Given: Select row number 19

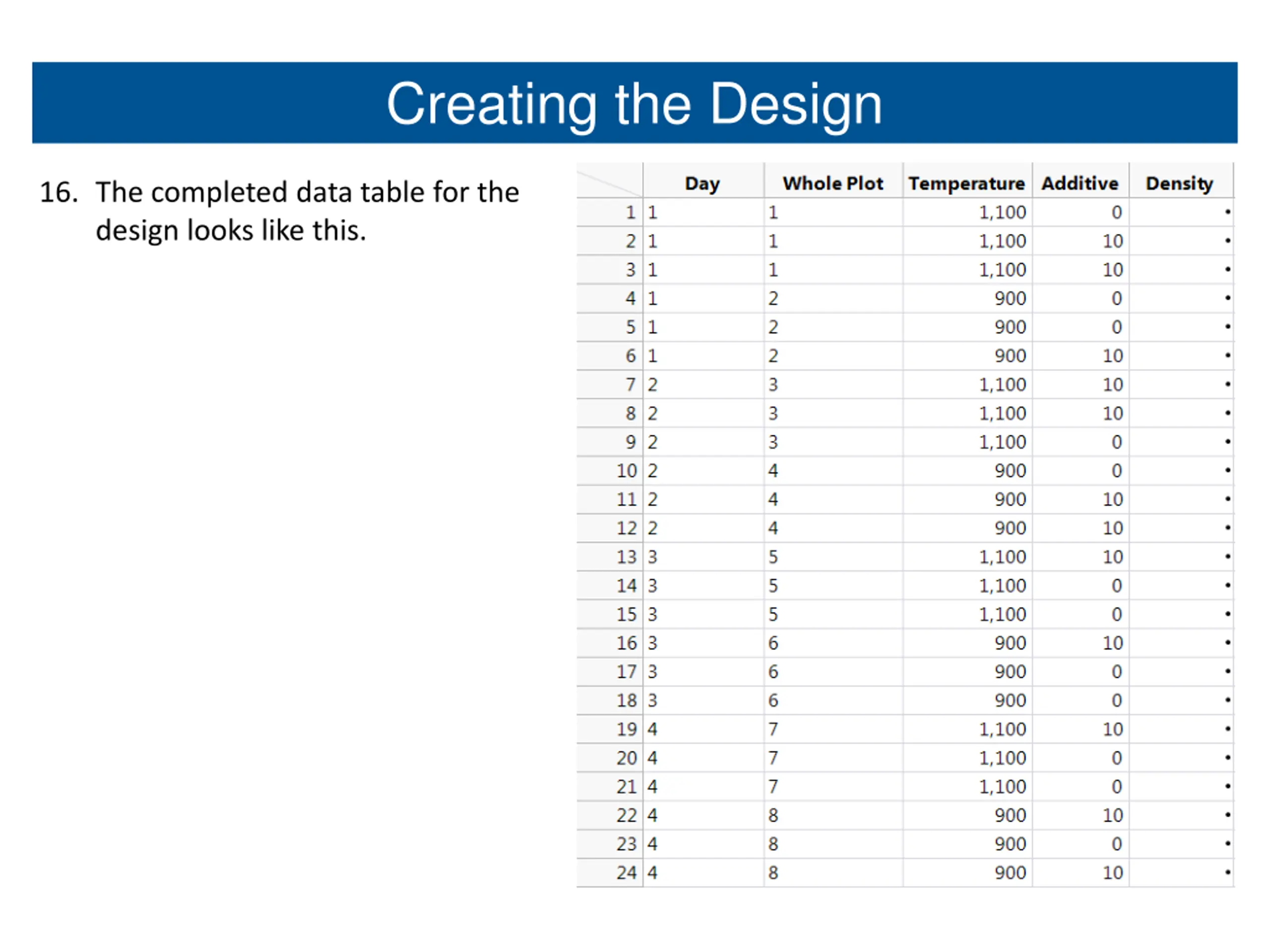Looking at the screenshot, I should pos(610,729).
